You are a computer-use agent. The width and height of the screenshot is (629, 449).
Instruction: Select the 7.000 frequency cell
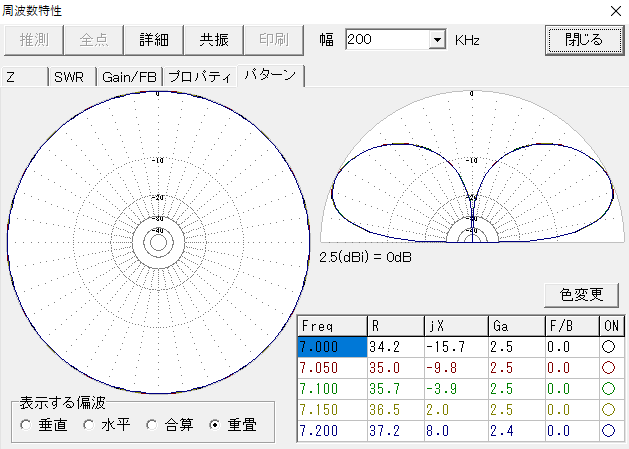click(332, 347)
